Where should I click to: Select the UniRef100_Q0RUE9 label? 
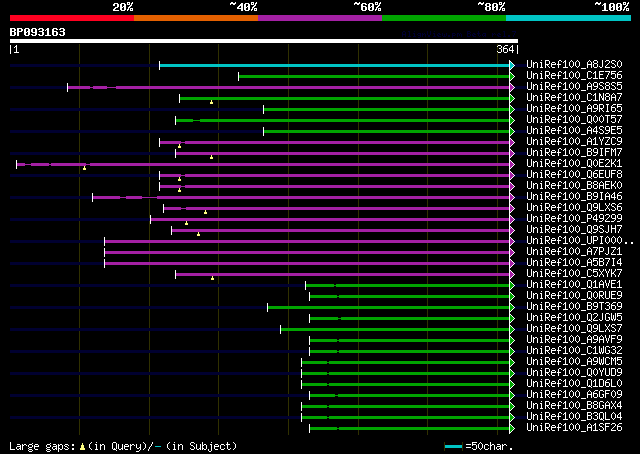[574, 296]
